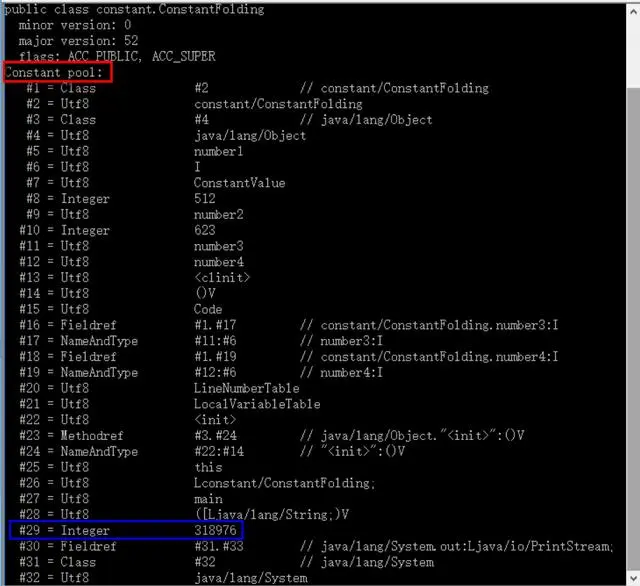
Task: Click the '#2 = Utf8' entry
Action: tap(58, 104)
